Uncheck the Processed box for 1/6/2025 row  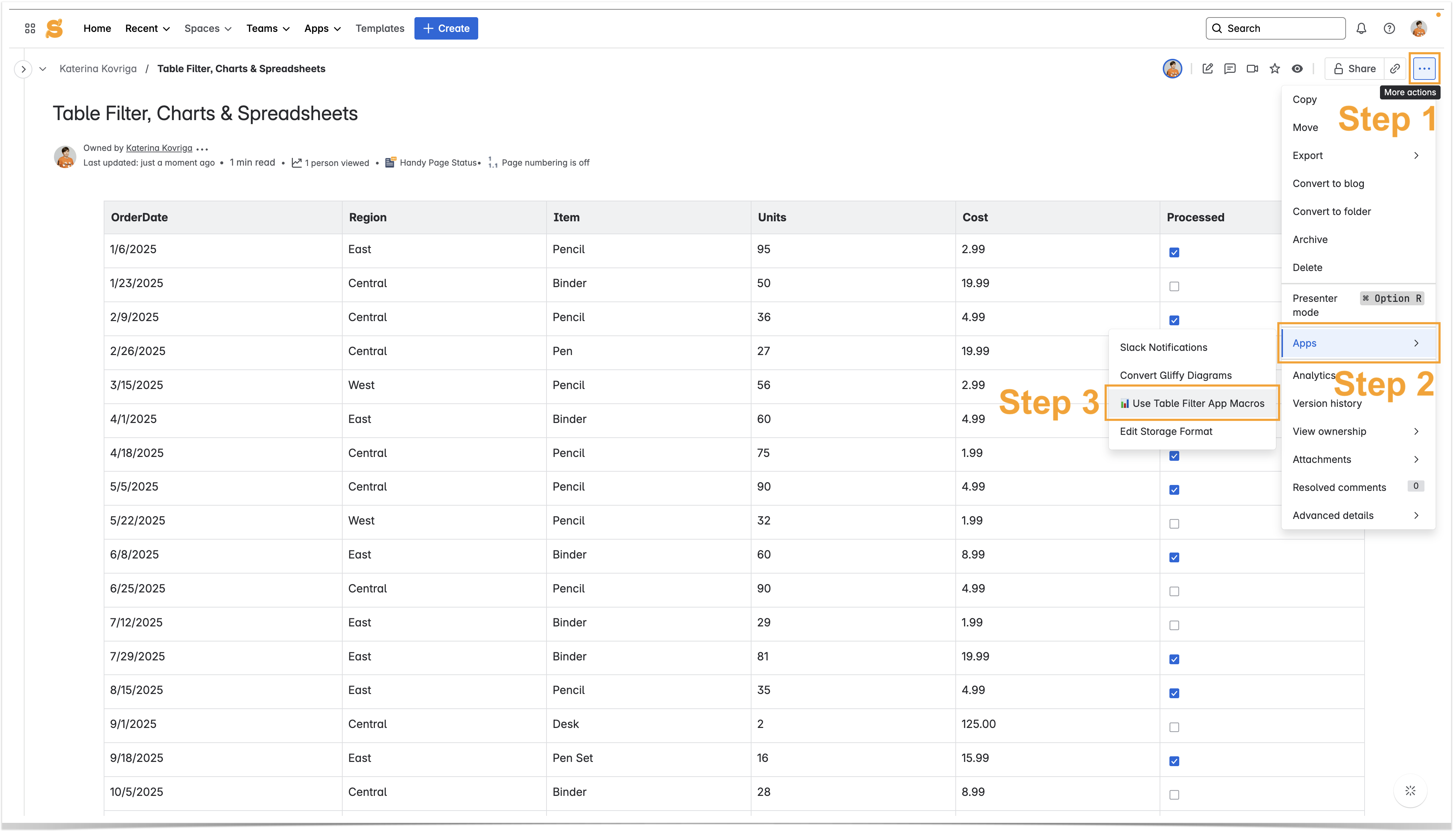click(x=1174, y=252)
